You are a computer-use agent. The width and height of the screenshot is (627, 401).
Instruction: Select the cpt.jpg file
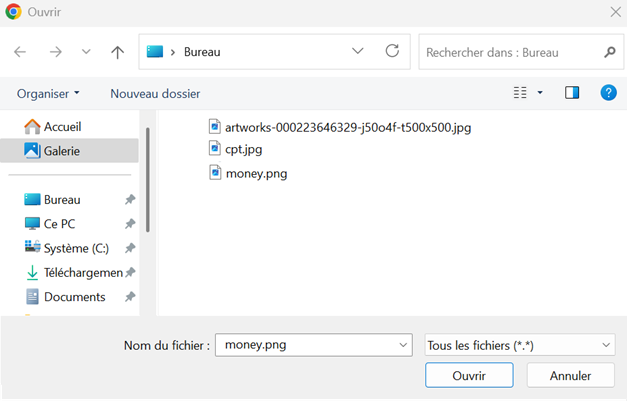click(243, 148)
